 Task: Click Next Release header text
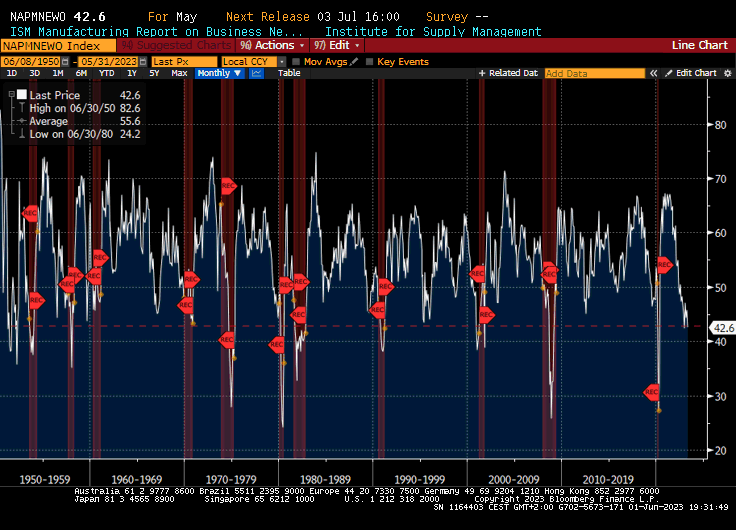[x=268, y=17]
